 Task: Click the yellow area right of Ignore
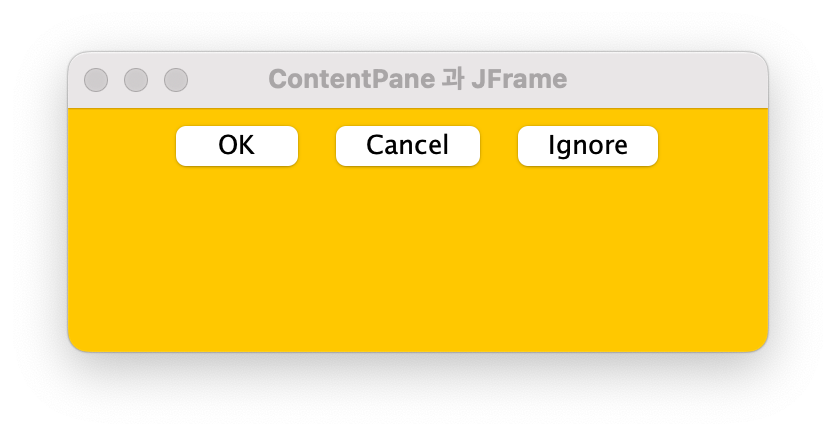713,146
